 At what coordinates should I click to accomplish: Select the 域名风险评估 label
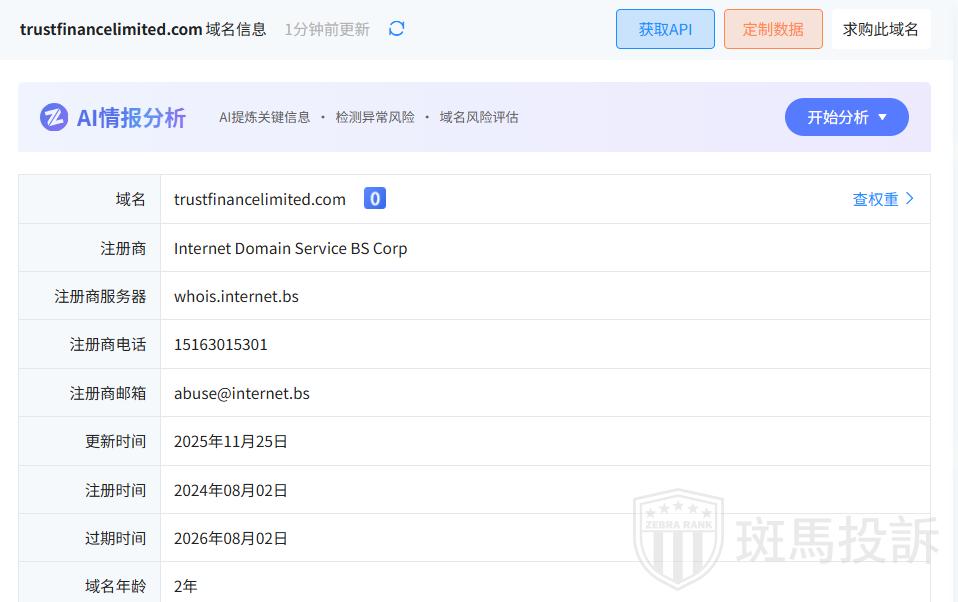pyautogui.click(x=479, y=117)
